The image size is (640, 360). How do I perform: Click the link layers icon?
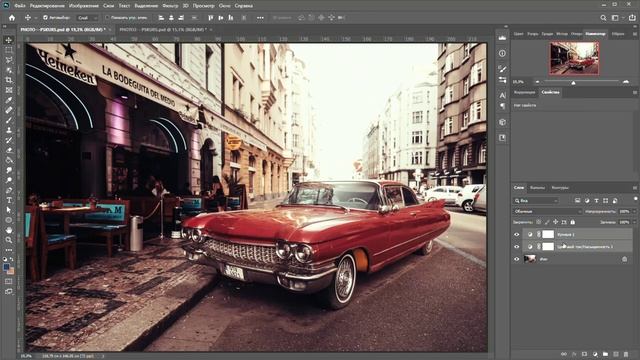point(564,354)
